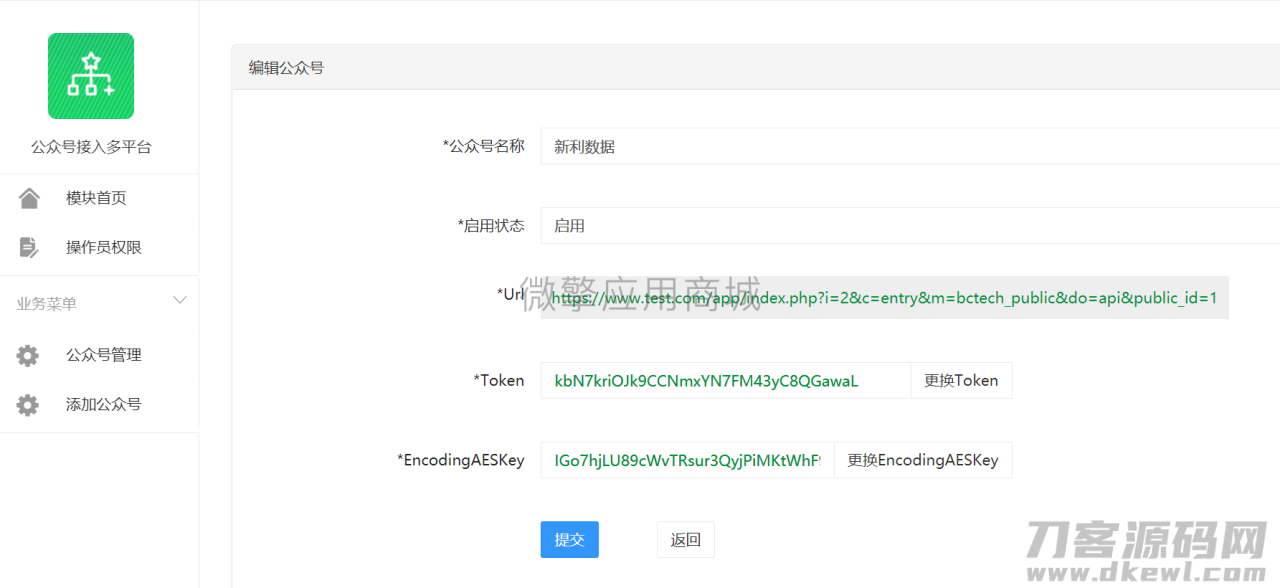Open 操作员权限 menu item
The image size is (1280, 588).
(x=104, y=247)
